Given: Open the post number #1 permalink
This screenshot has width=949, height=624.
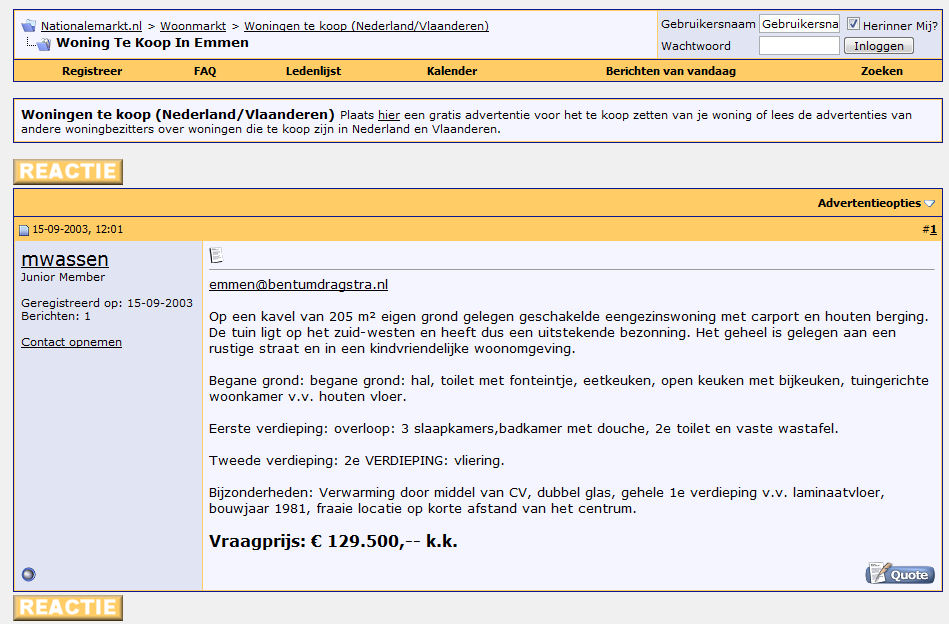Looking at the screenshot, I should point(933,229).
